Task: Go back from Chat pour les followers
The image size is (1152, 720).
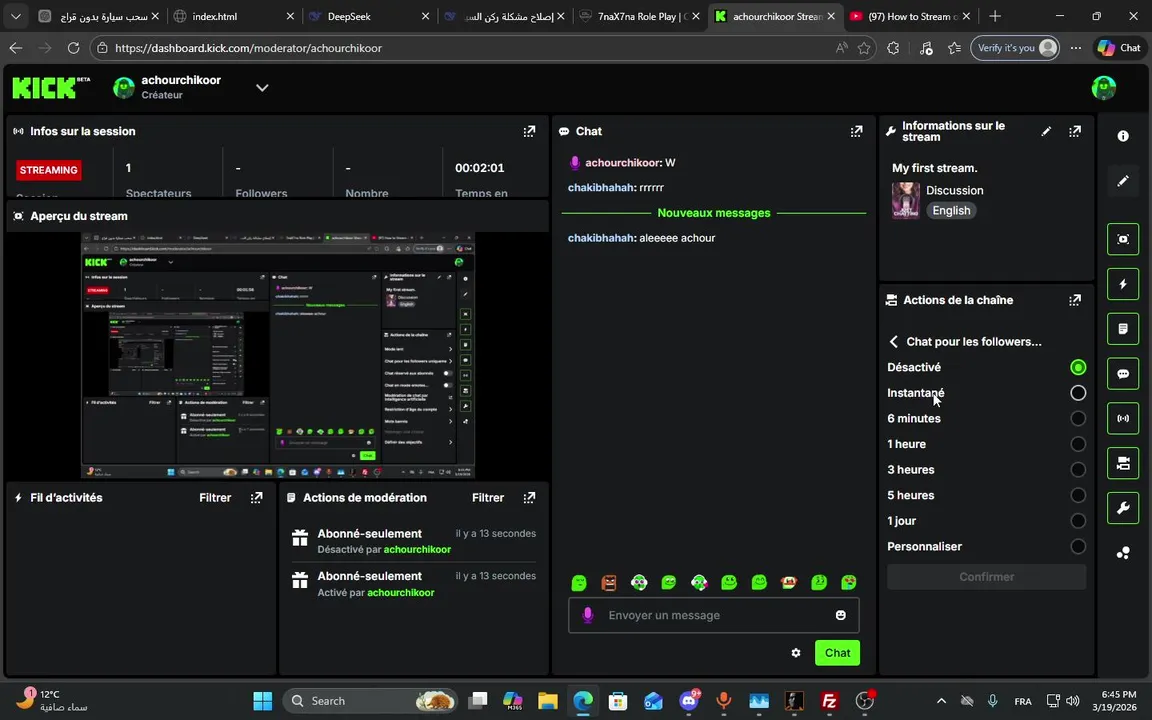Action: [893, 342]
